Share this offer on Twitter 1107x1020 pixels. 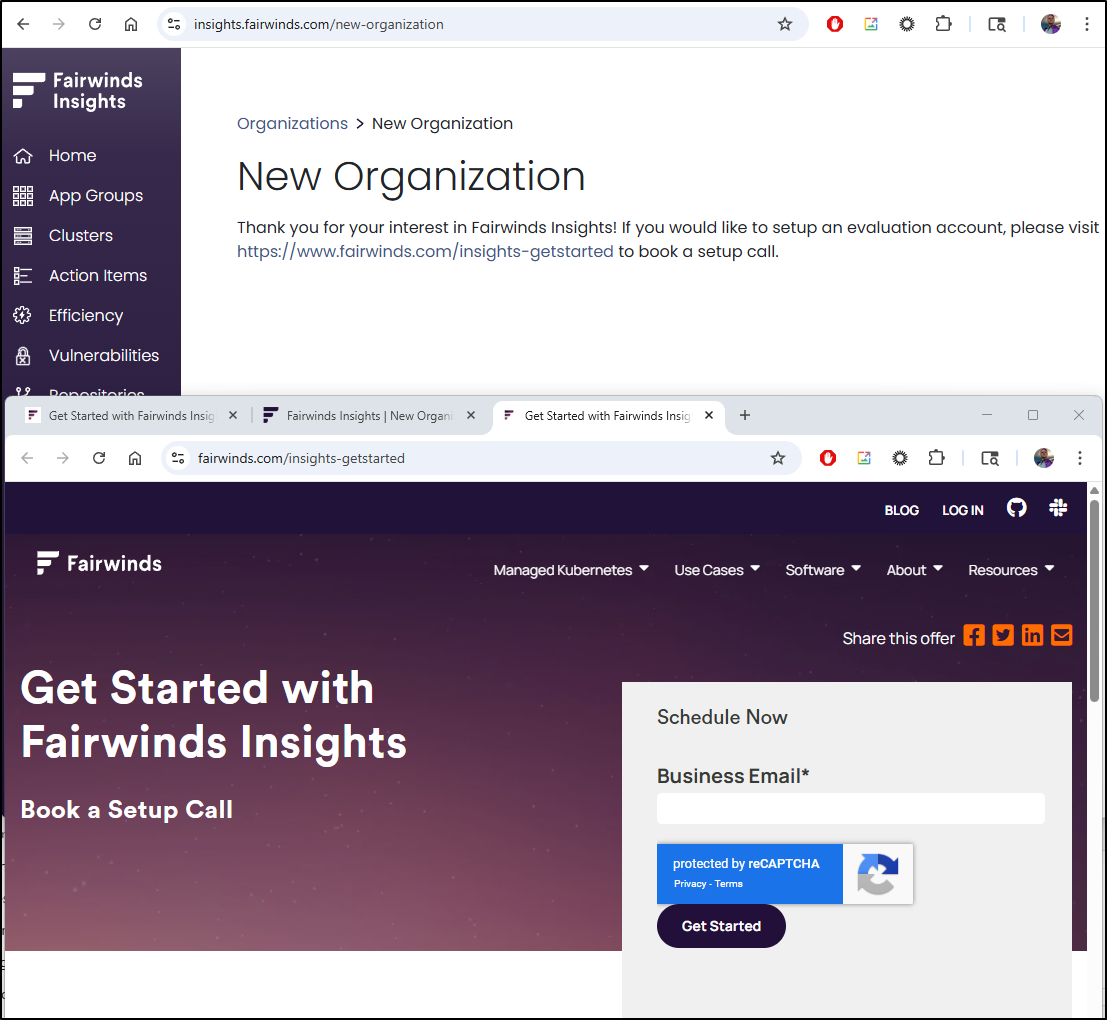[1003, 635]
